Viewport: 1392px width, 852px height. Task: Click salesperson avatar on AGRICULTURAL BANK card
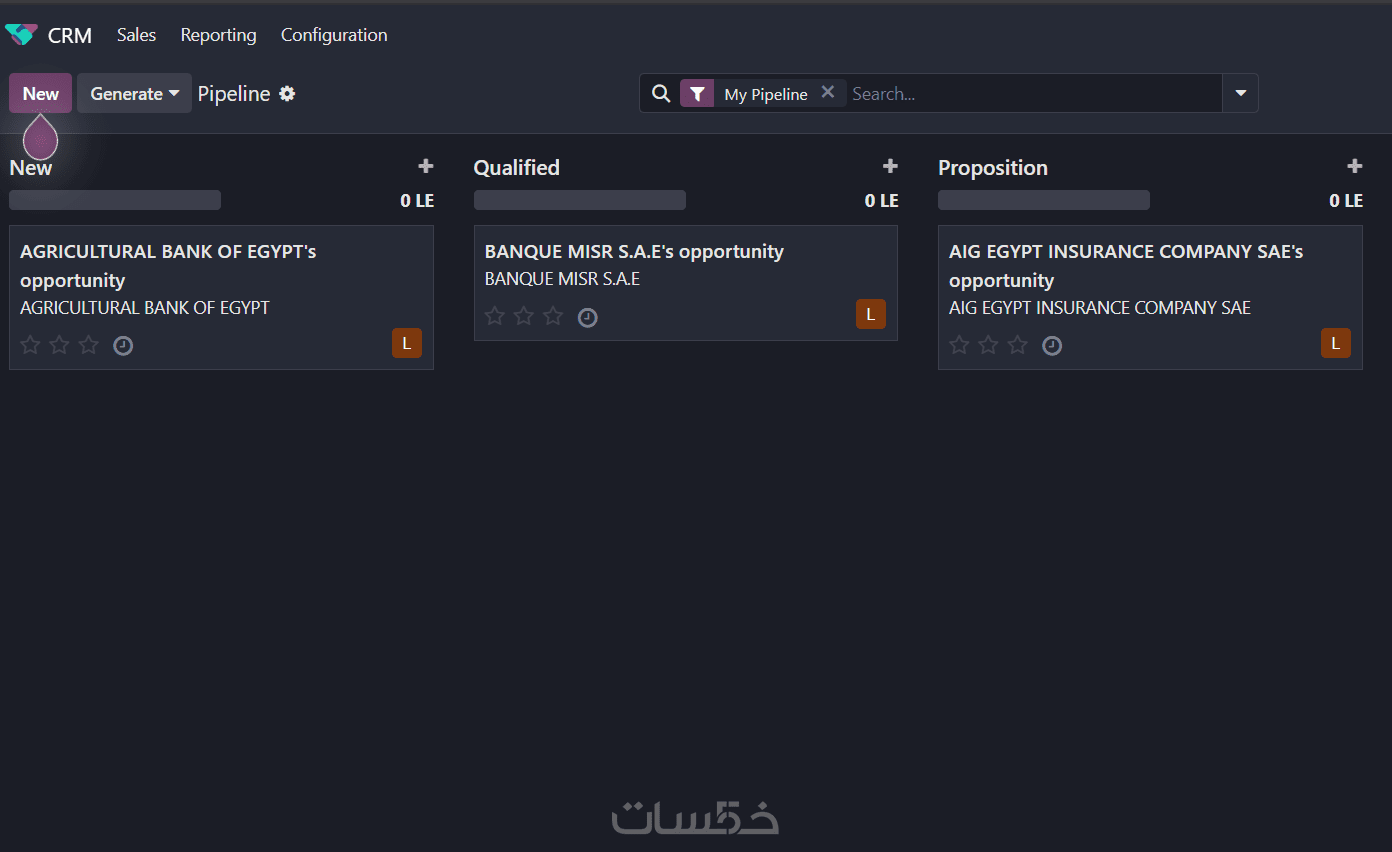point(407,343)
